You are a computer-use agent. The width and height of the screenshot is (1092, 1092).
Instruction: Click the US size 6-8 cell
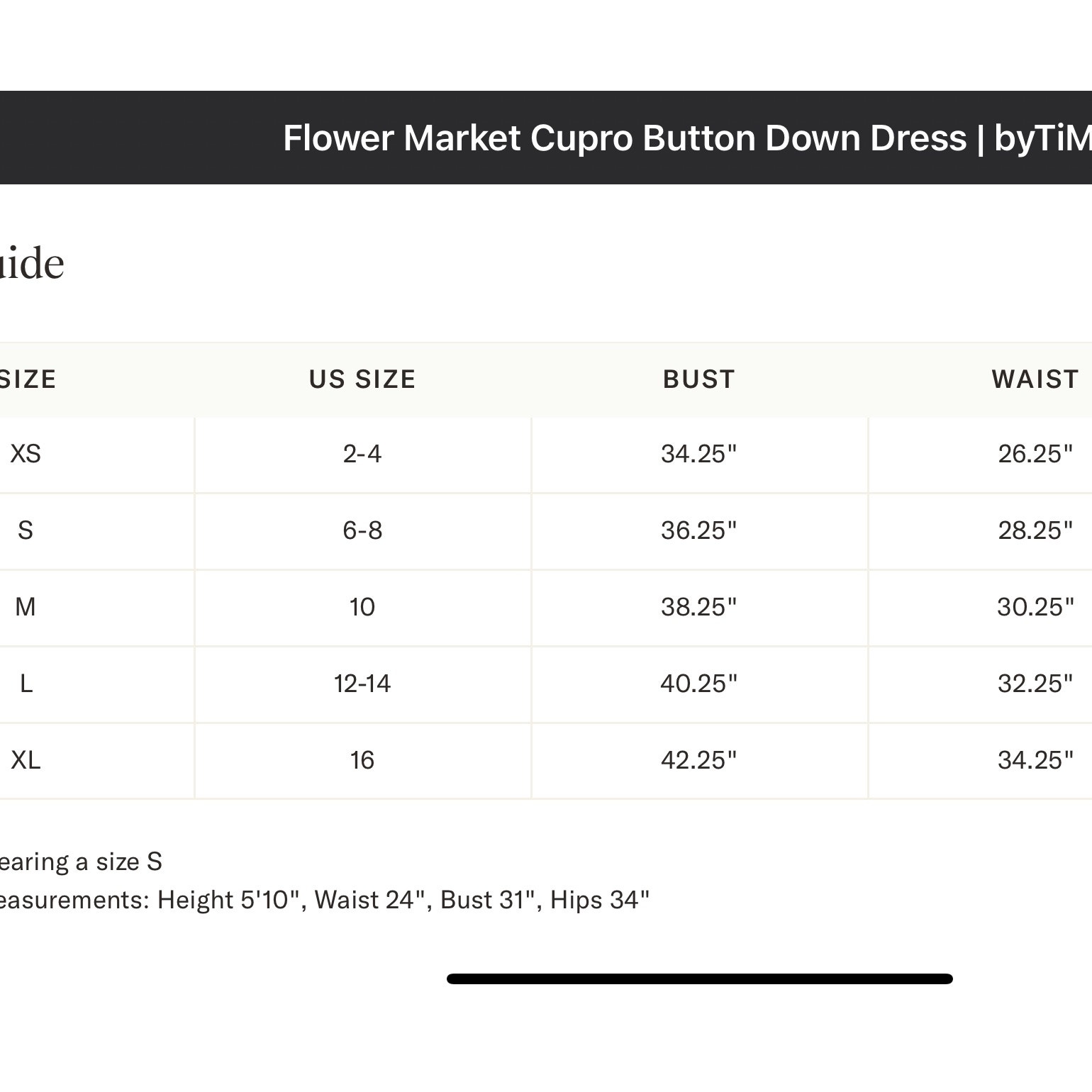click(x=362, y=530)
